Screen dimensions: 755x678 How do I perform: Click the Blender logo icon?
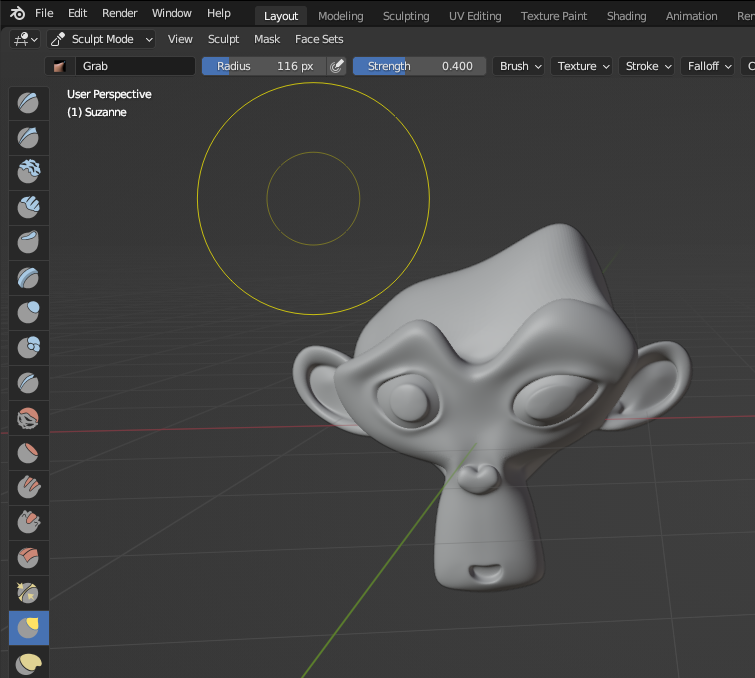point(17,13)
